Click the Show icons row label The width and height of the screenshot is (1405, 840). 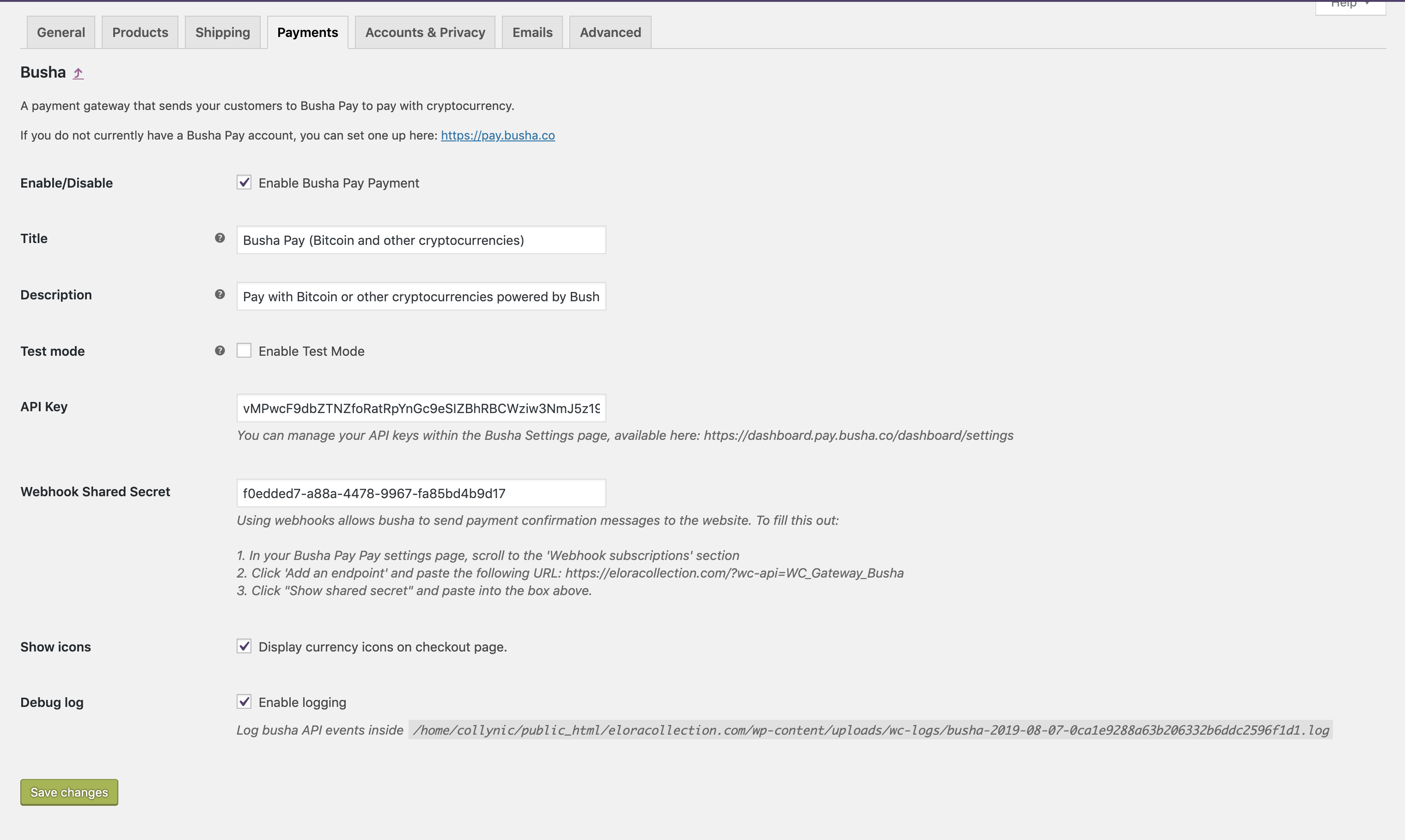(55, 647)
